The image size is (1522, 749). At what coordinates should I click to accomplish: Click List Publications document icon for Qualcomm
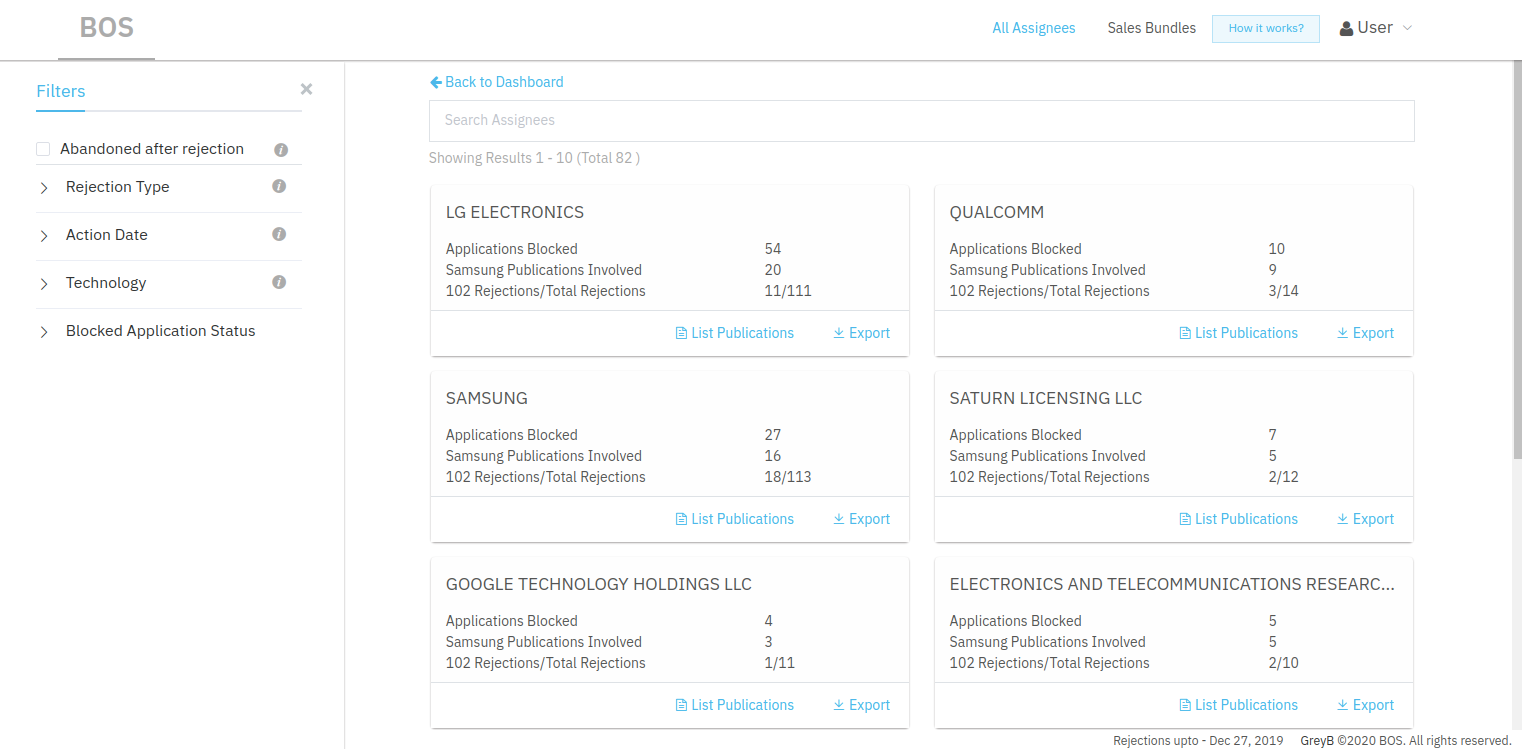(1185, 333)
